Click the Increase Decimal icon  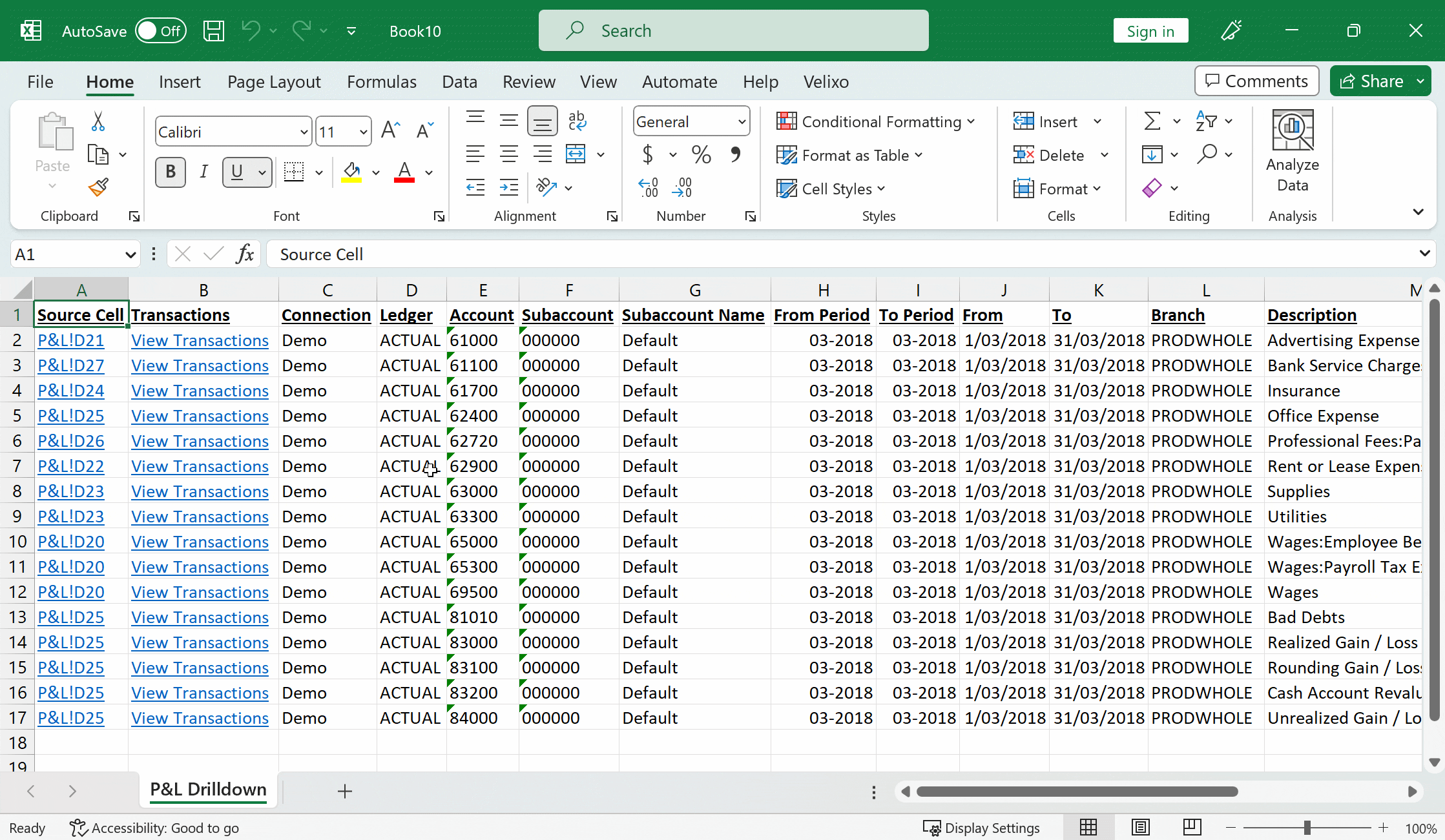648,188
